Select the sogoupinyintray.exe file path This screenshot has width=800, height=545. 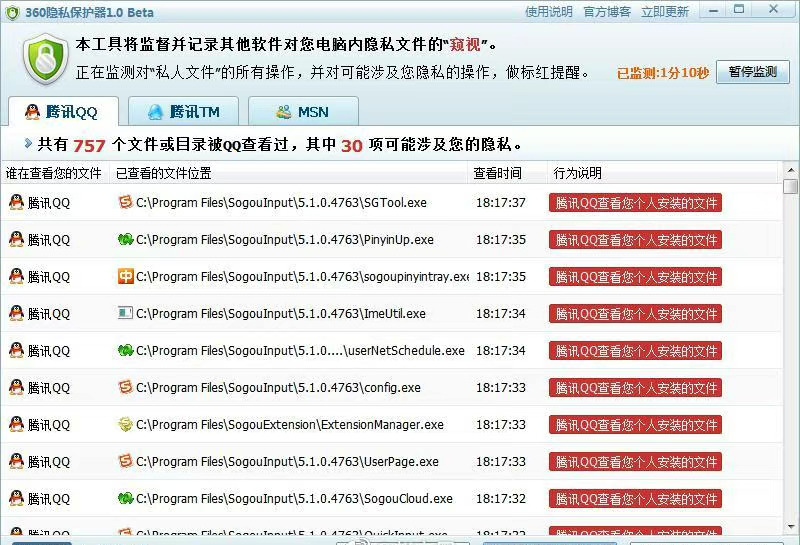[303, 277]
